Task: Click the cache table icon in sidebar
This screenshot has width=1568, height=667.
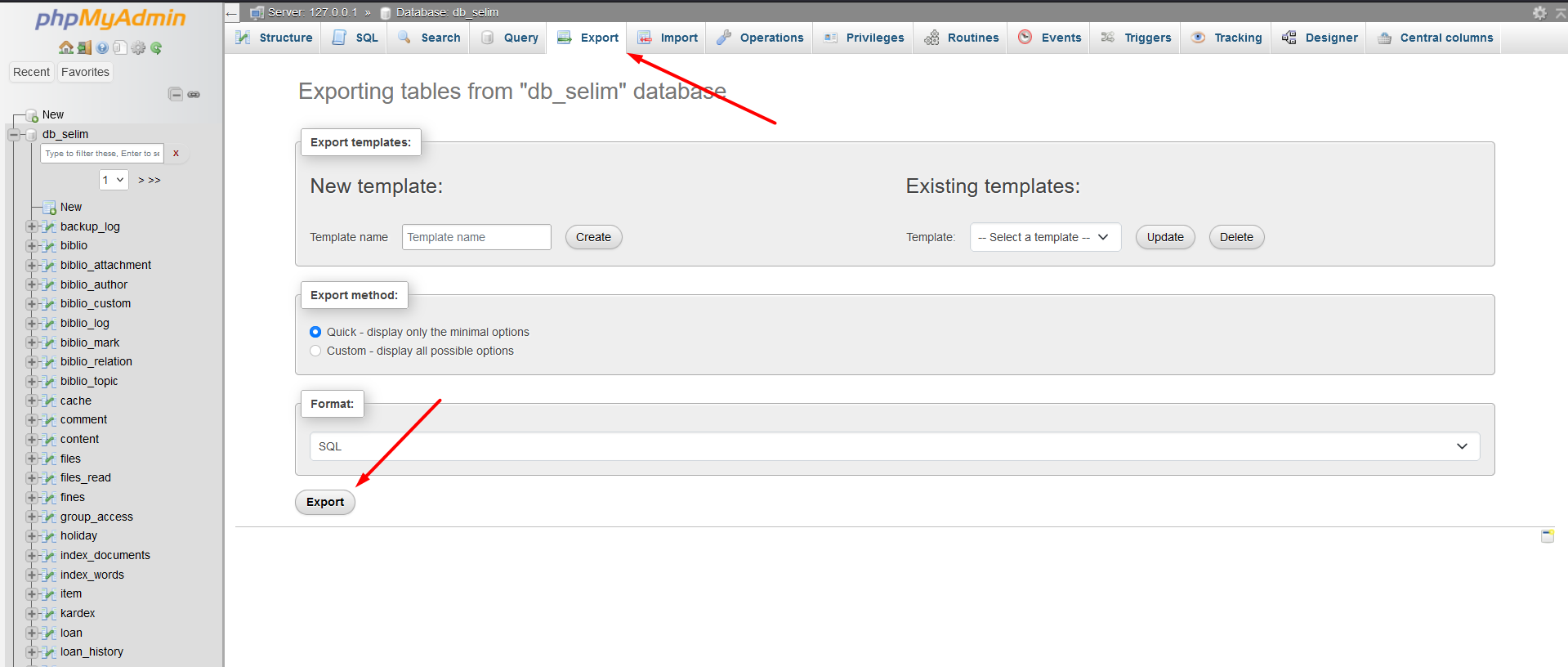Action: pos(49,401)
